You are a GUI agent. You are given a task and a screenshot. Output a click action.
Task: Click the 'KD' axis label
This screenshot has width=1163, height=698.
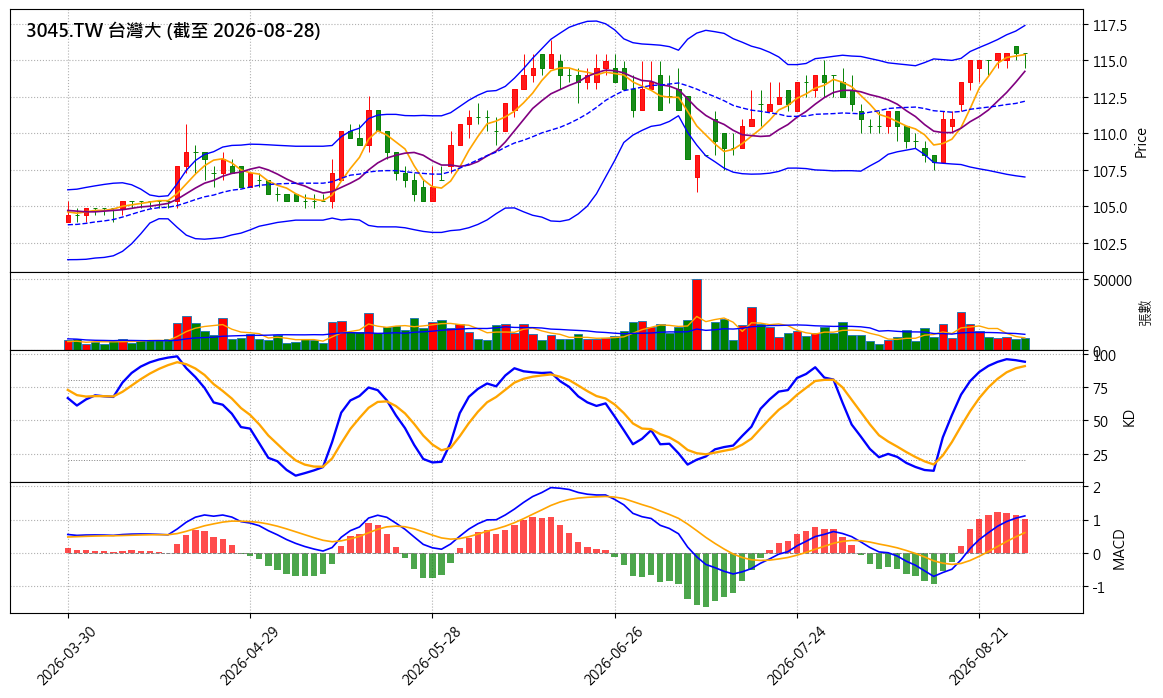pos(1130,418)
